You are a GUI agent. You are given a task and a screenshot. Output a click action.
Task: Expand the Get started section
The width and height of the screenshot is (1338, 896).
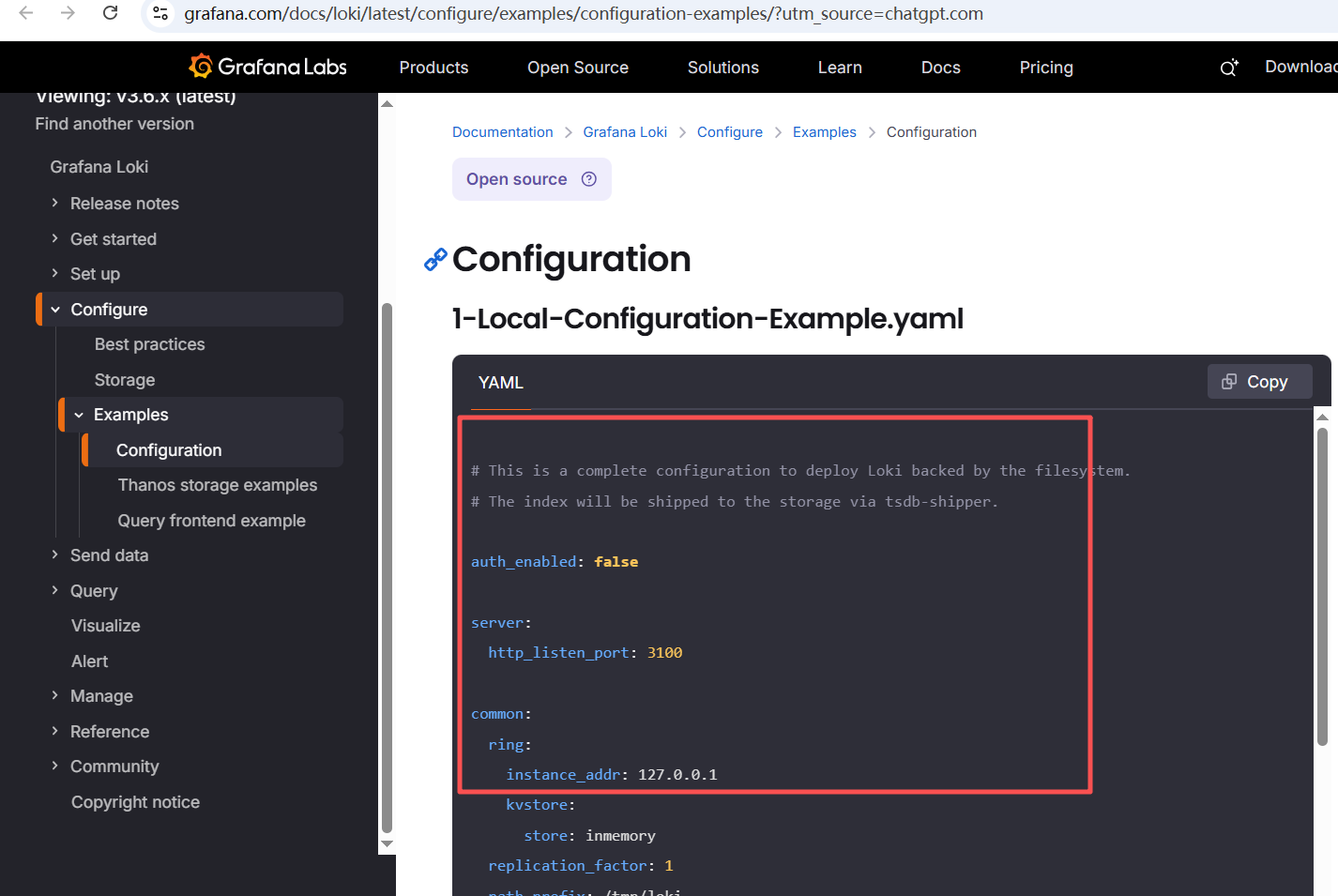click(x=54, y=238)
